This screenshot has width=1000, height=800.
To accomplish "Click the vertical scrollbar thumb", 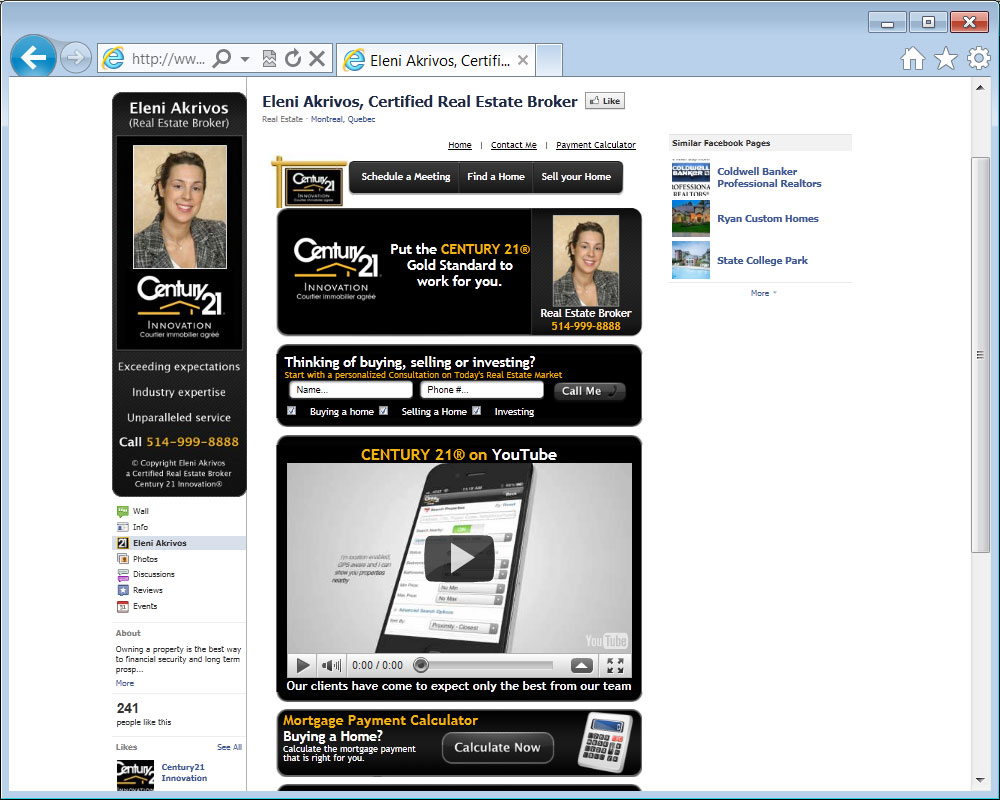I will coord(980,355).
